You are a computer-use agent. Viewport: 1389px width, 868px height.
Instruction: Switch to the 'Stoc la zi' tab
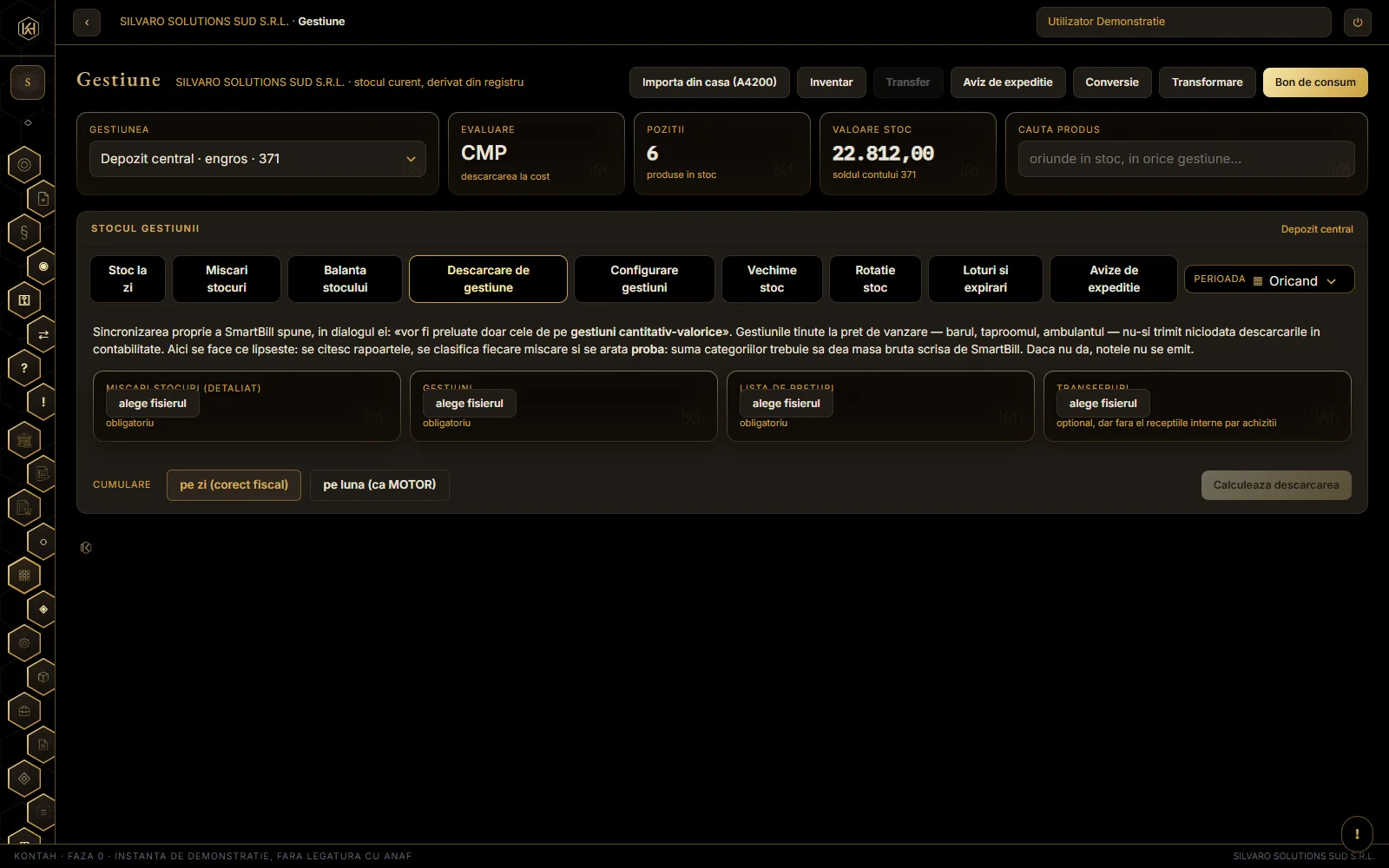point(128,279)
